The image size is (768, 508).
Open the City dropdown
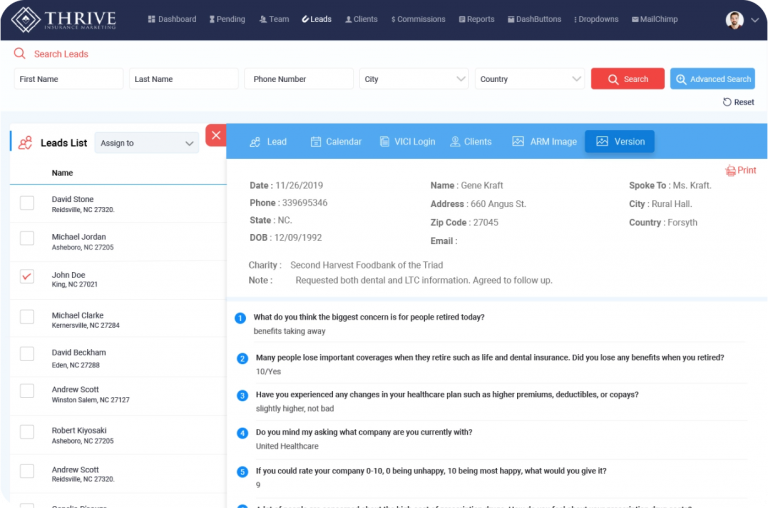(414, 79)
